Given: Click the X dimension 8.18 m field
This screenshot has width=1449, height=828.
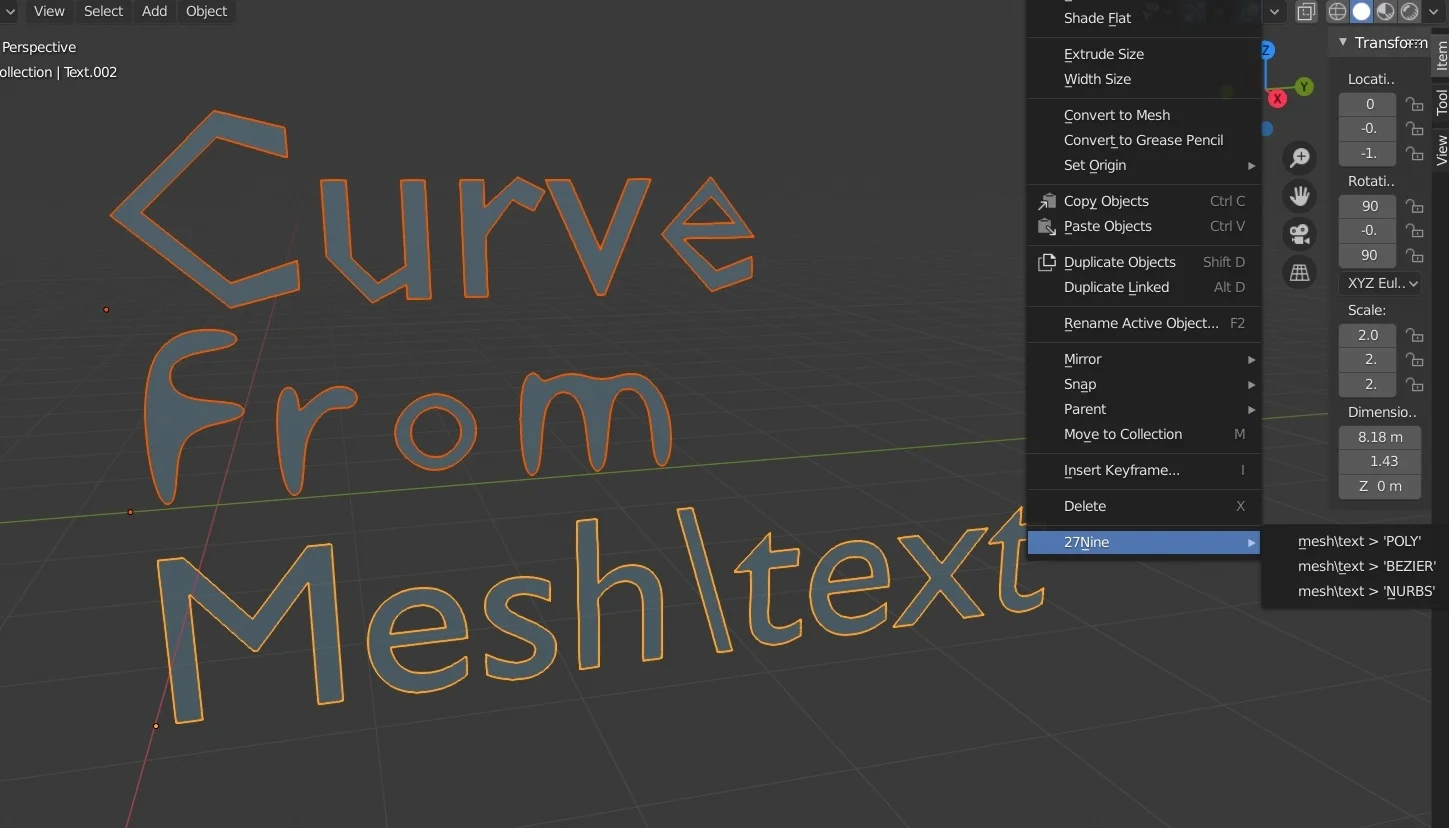Looking at the screenshot, I should [x=1379, y=437].
